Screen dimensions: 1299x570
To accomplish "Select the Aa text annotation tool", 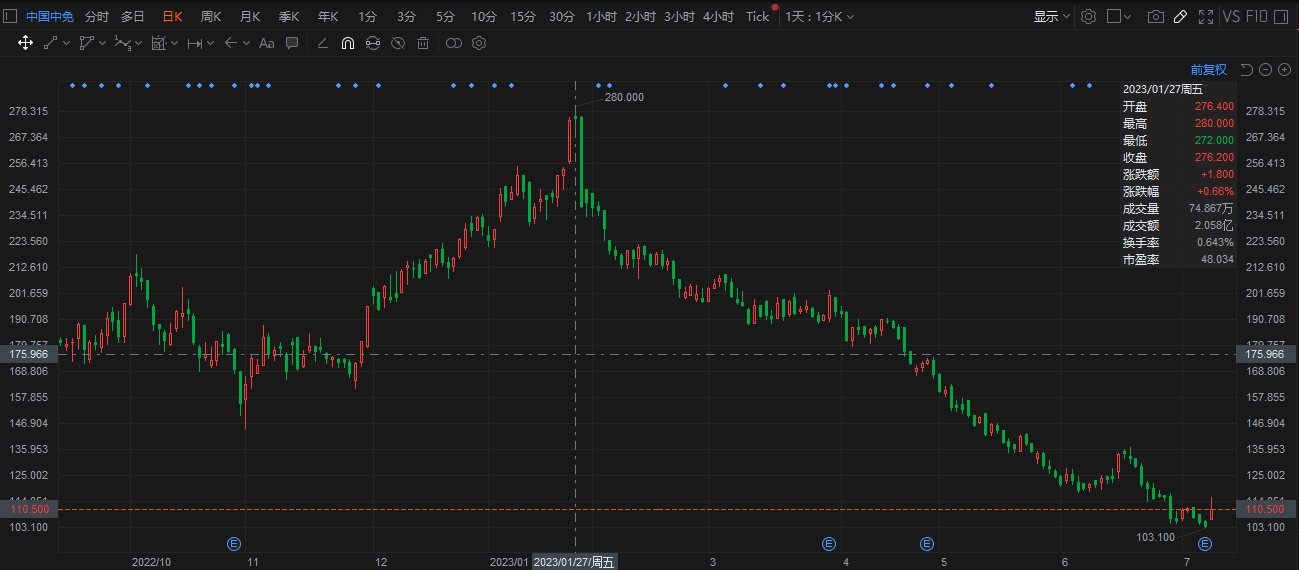I will pos(266,43).
